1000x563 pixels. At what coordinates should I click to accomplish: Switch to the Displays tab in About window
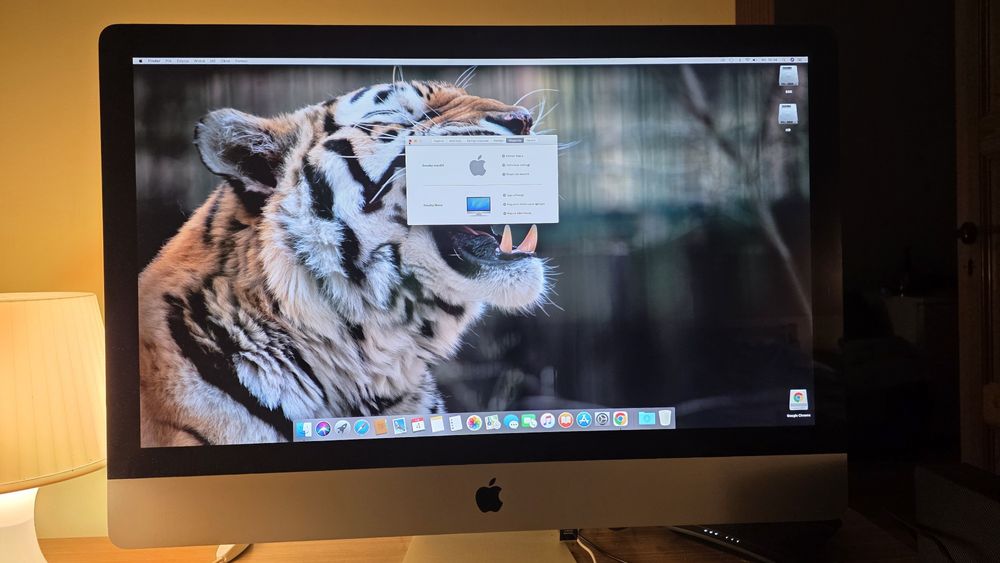point(455,141)
